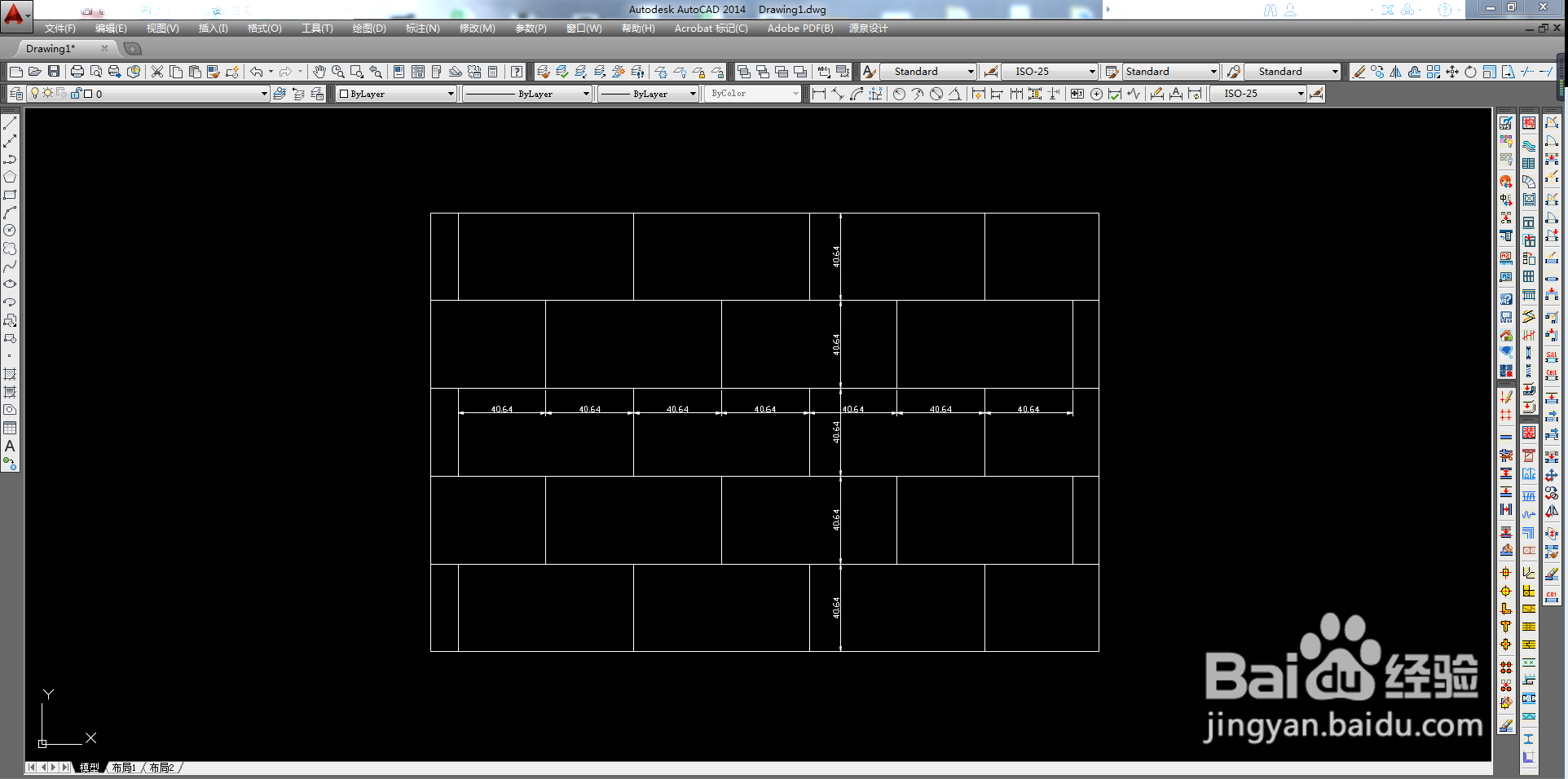1568x779 pixels.
Task: Click the ByColor plot style box
Action: click(x=752, y=94)
